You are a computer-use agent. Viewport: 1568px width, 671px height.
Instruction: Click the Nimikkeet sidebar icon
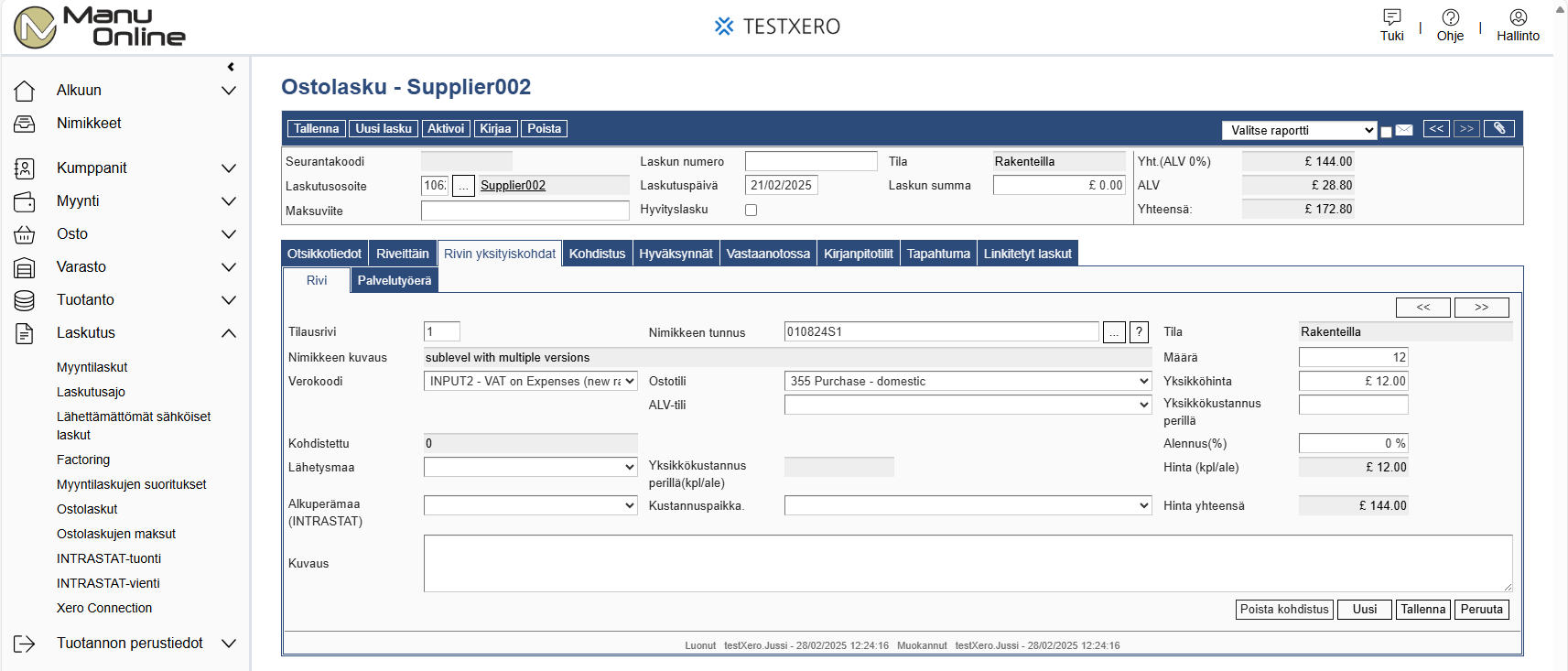pos(25,124)
